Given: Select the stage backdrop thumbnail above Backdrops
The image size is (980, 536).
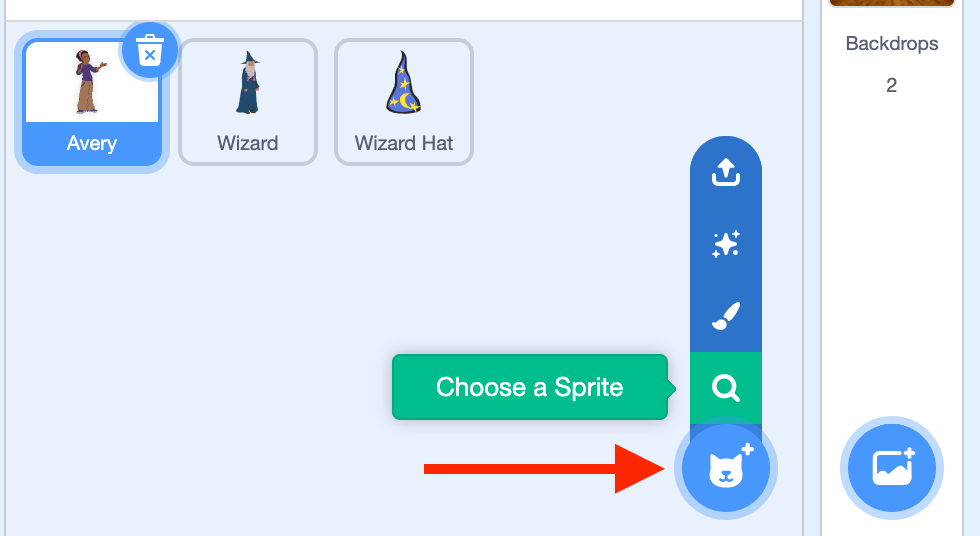Looking at the screenshot, I should coord(892,4).
